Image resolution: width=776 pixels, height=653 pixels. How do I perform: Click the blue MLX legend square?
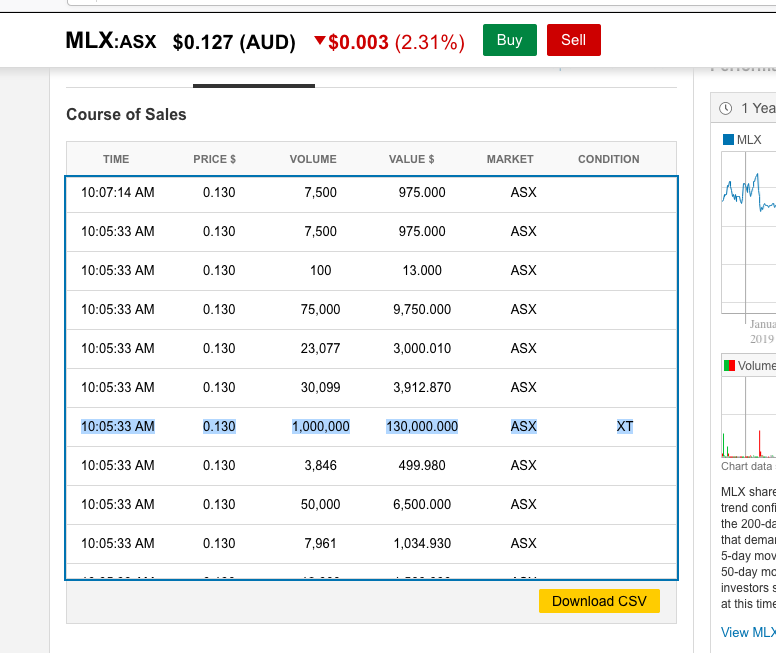(728, 140)
